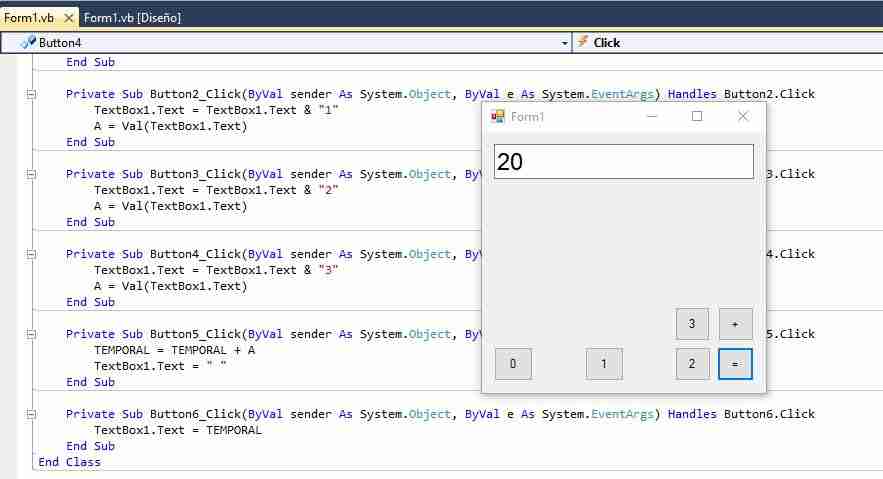Click the Button3_Click method name

tap(196, 174)
